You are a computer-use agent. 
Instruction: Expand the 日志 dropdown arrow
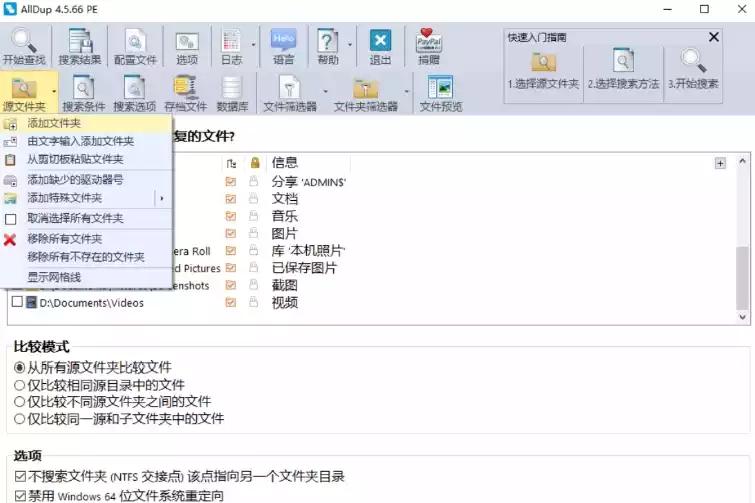pyautogui.click(x=253, y=46)
